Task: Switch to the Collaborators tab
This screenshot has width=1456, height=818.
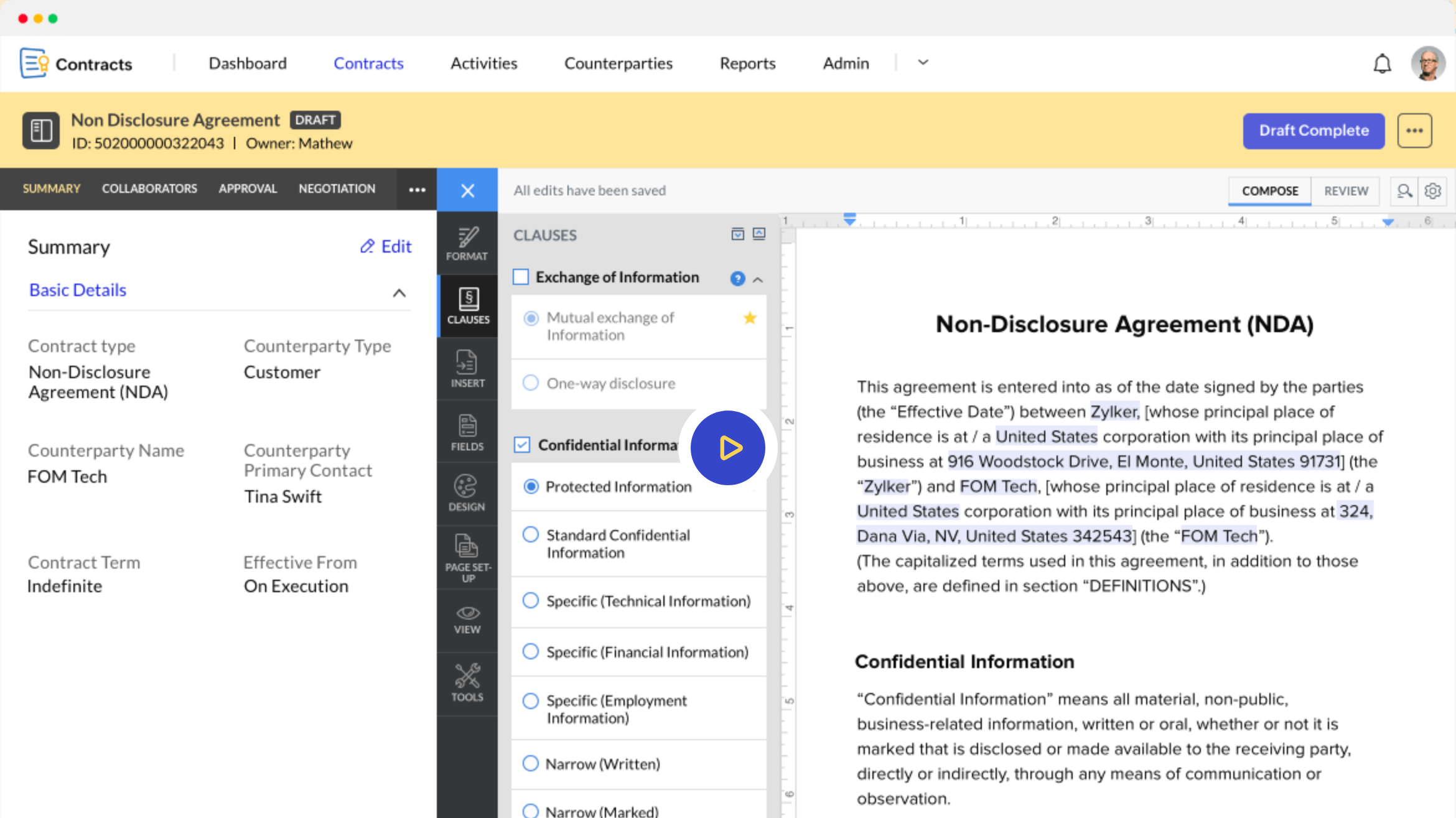Action: (x=149, y=188)
